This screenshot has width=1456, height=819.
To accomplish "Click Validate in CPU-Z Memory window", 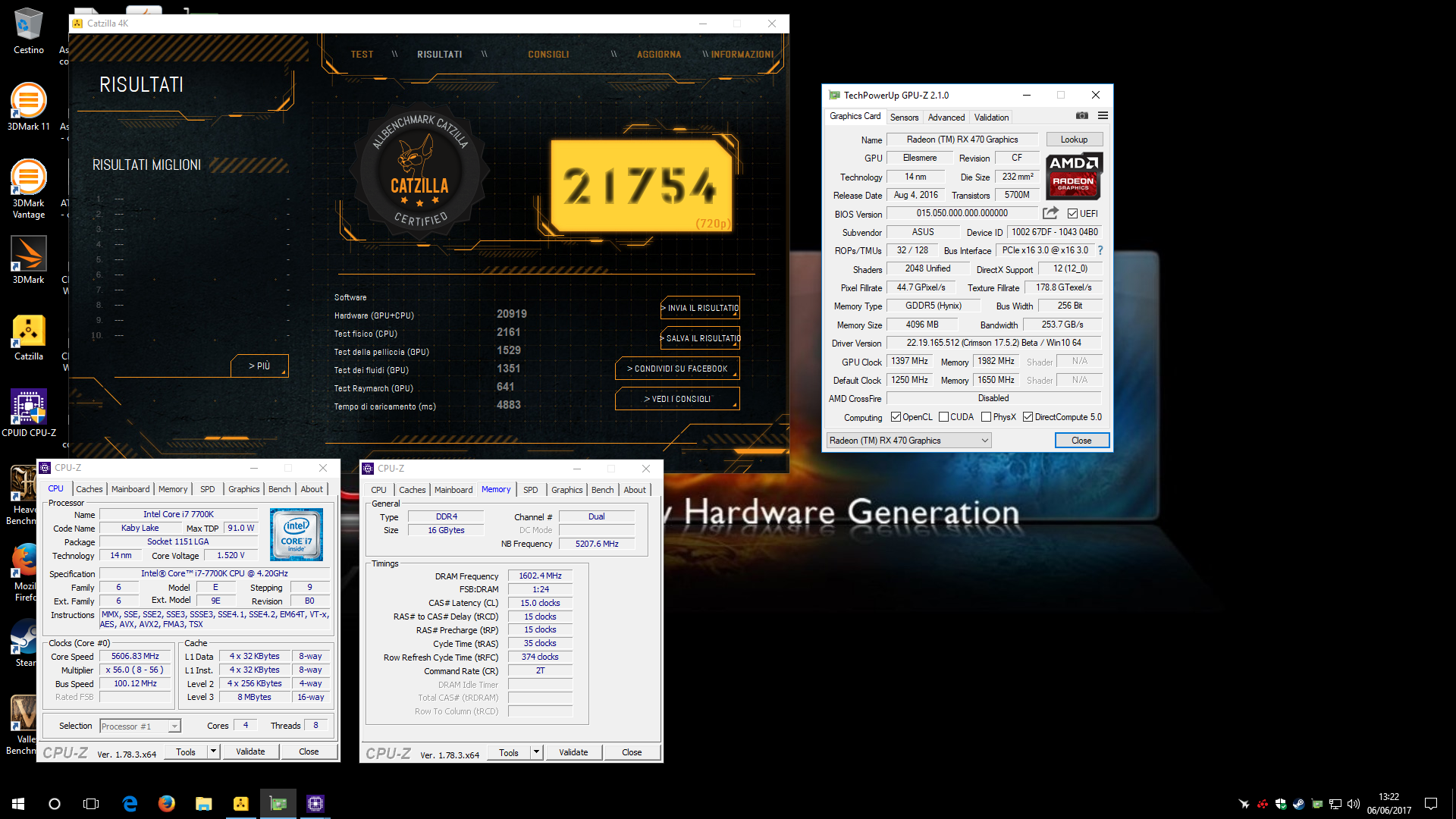I will (573, 752).
